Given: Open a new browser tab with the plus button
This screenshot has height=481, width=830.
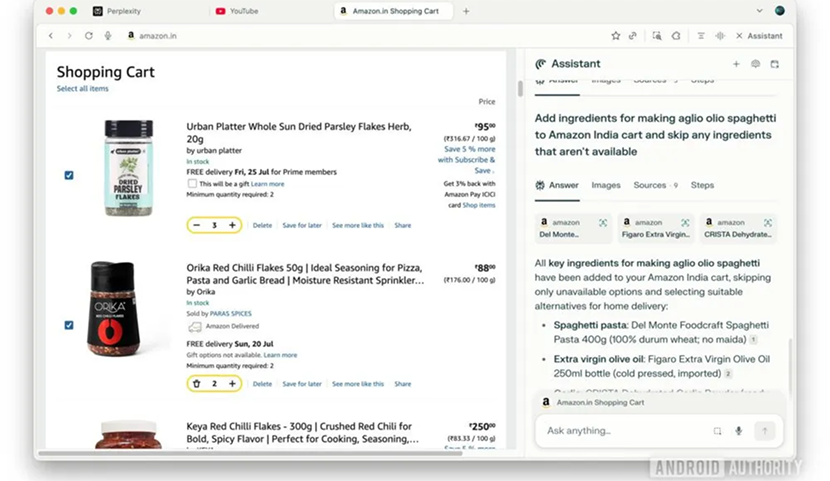Looking at the screenshot, I should pyautogui.click(x=466, y=11).
